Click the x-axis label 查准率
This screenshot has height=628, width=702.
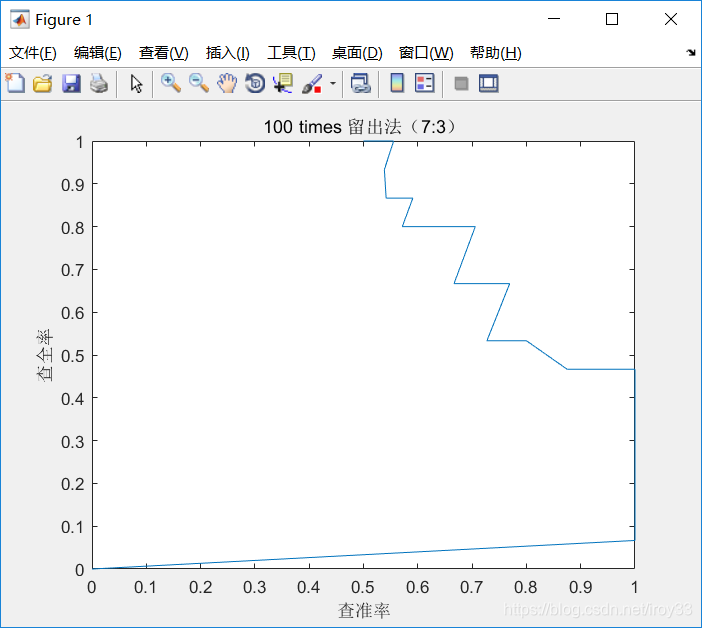click(364, 611)
